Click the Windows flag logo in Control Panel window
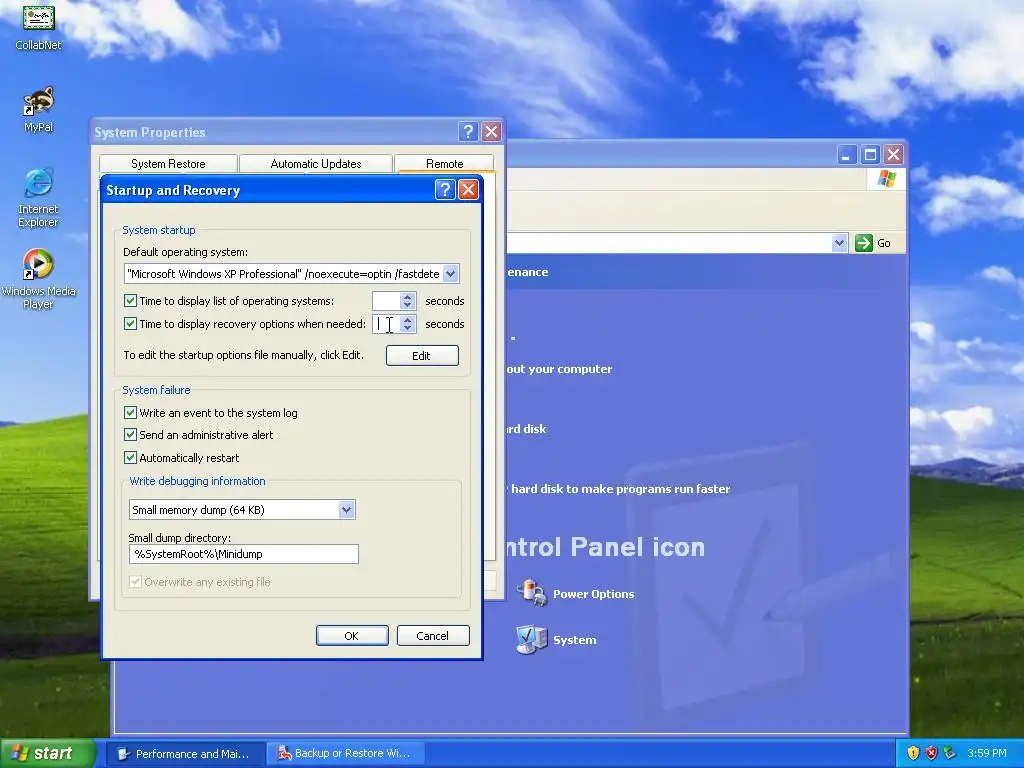Image resolution: width=1024 pixels, height=768 pixels. click(887, 178)
